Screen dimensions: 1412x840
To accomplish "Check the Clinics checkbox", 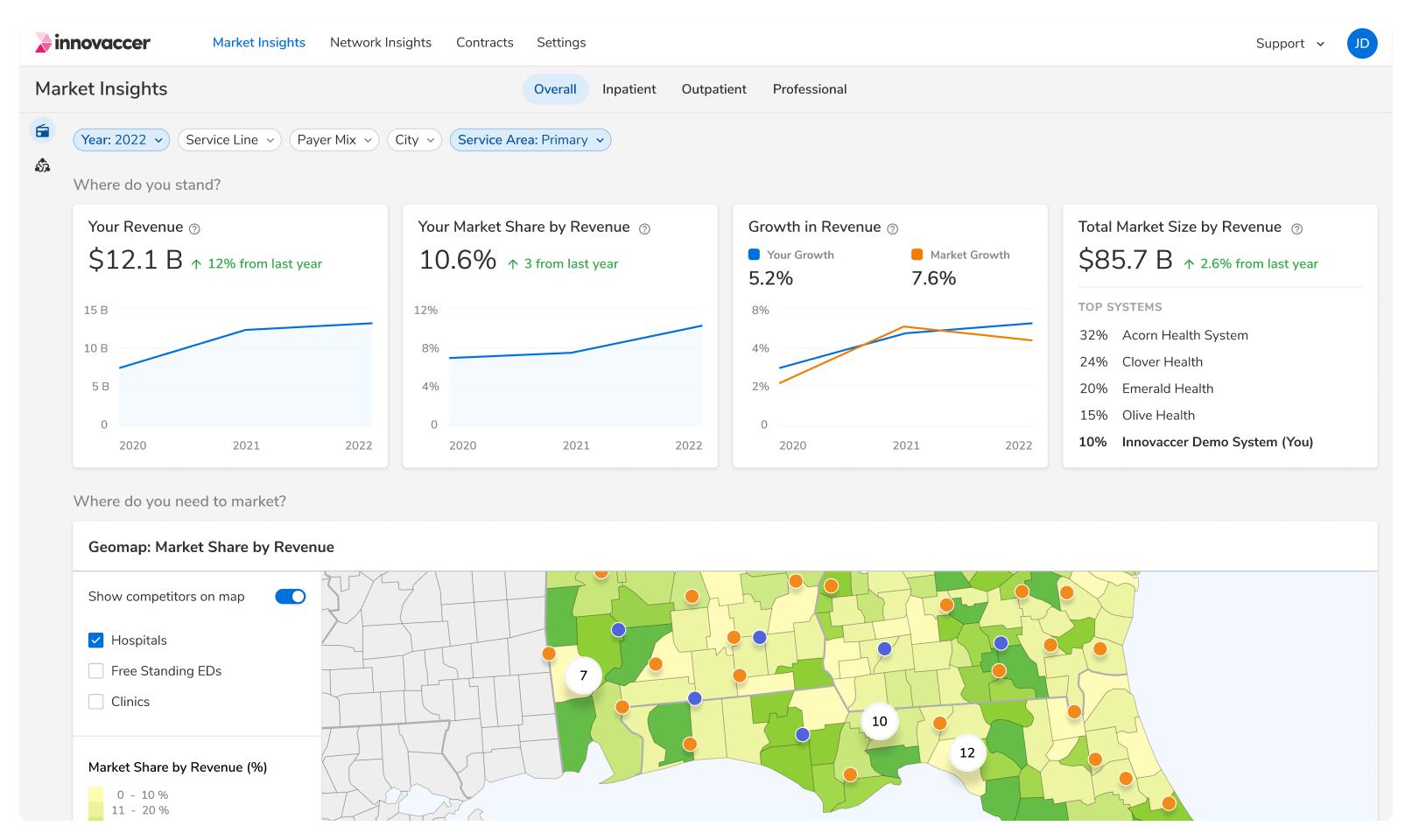I will 96,702.
